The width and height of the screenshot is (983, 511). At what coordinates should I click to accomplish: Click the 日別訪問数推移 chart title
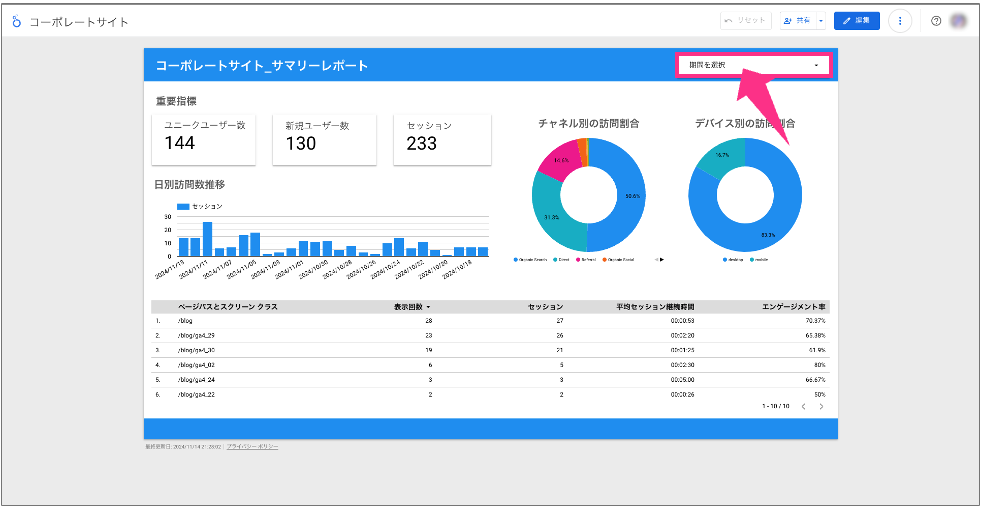point(189,185)
